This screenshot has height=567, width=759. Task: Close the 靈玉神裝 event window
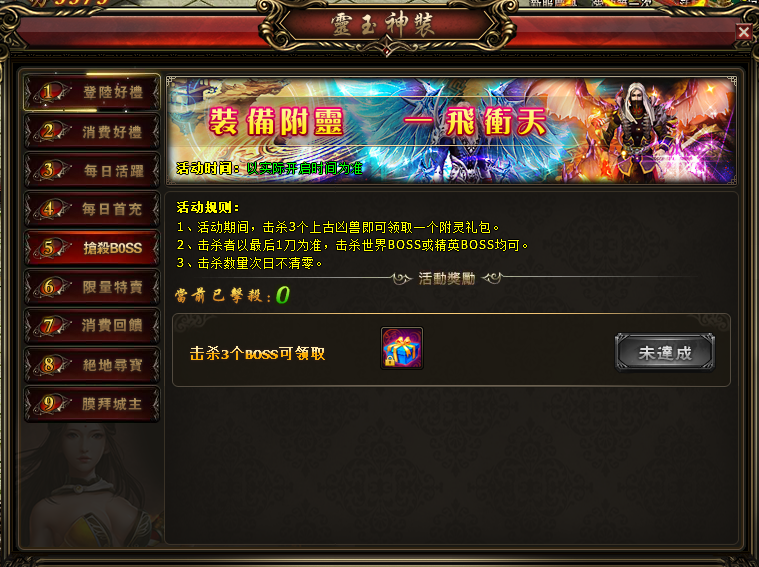pos(744,32)
